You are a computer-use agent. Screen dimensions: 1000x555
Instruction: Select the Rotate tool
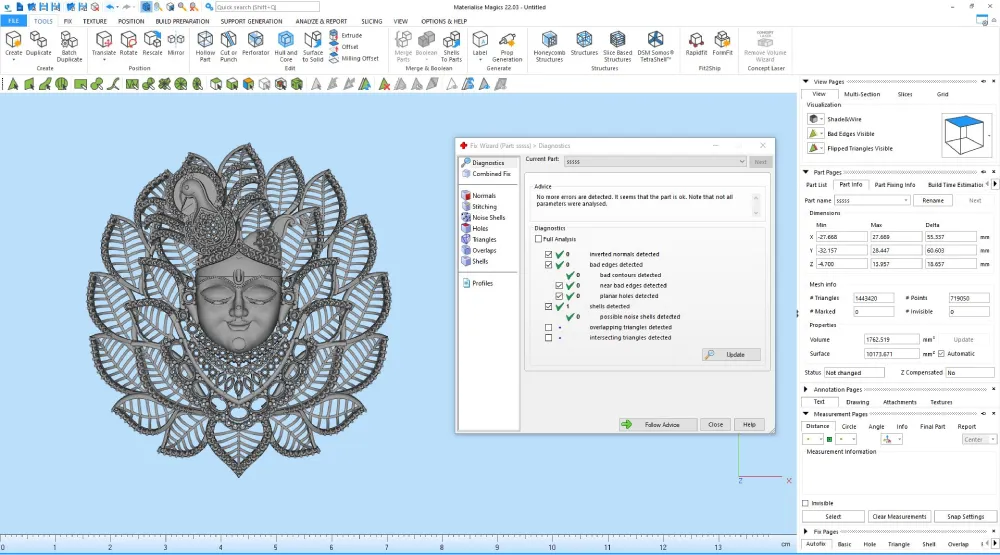tap(128, 43)
